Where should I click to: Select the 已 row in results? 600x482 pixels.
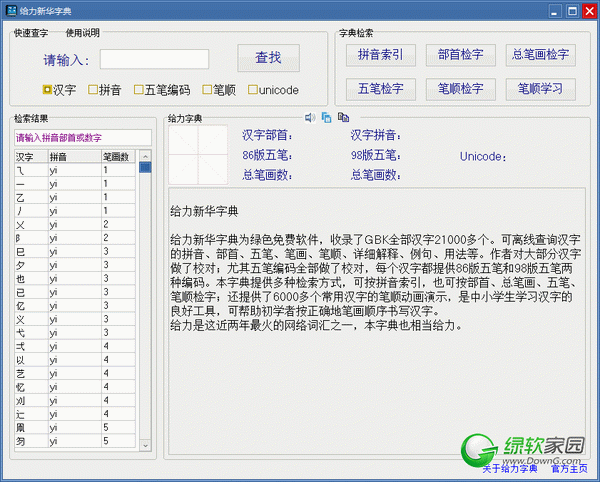click(x=75, y=292)
